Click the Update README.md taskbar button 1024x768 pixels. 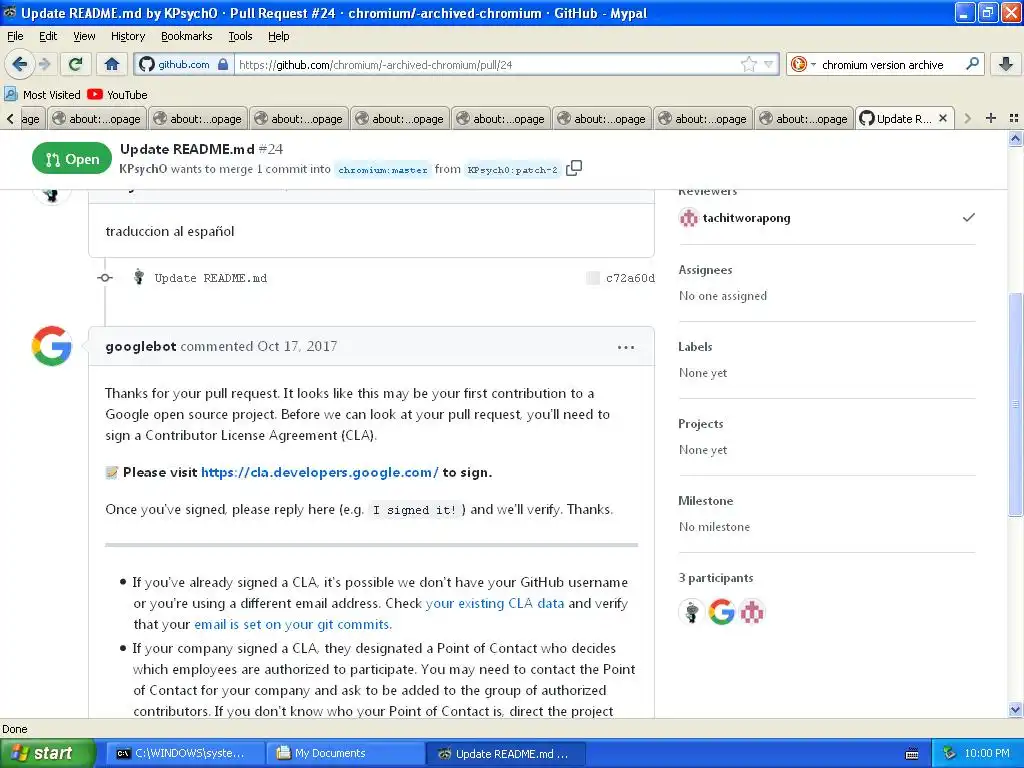[506, 753]
